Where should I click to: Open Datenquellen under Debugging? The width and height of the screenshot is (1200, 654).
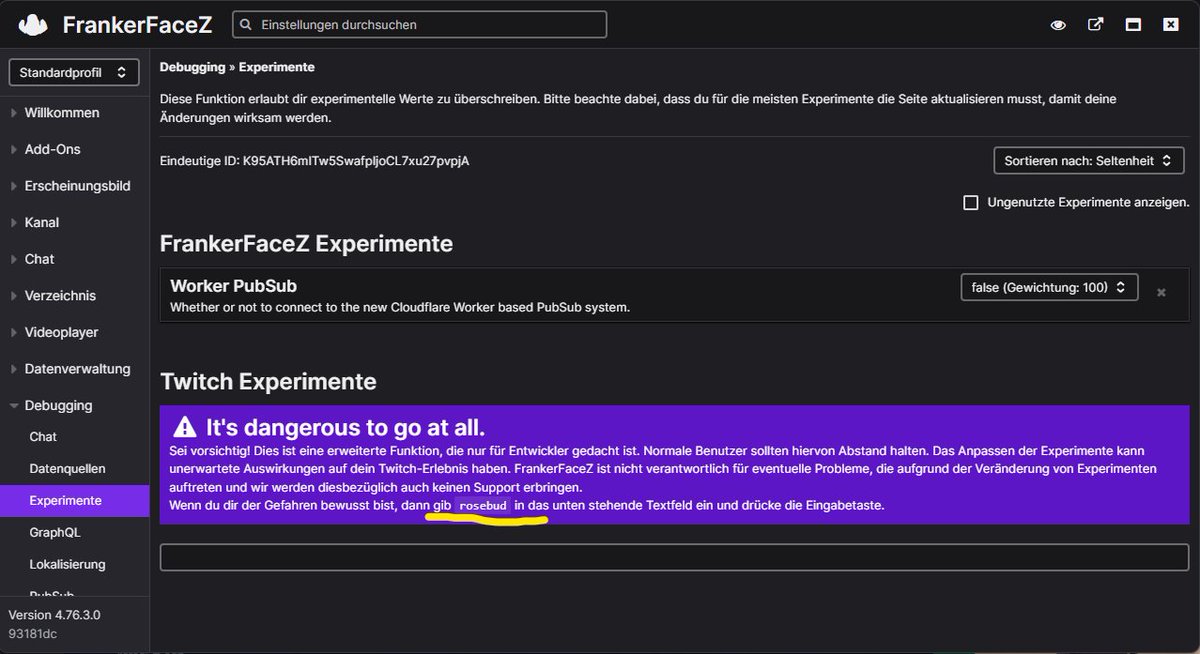click(67, 469)
